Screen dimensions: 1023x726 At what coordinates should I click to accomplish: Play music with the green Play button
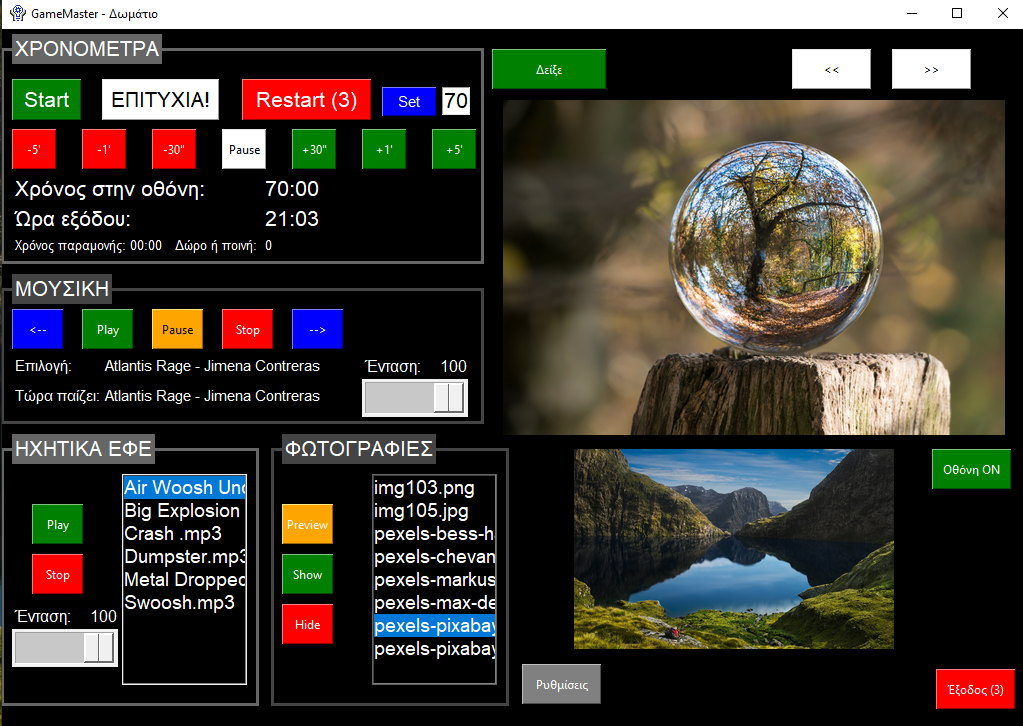(x=107, y=329)
